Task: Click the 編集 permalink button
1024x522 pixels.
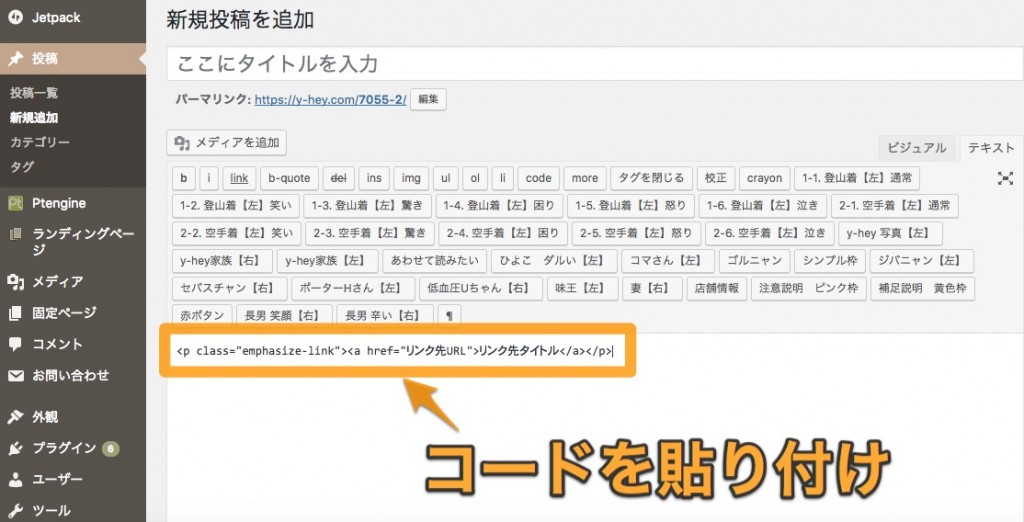Action: (428, 100)
